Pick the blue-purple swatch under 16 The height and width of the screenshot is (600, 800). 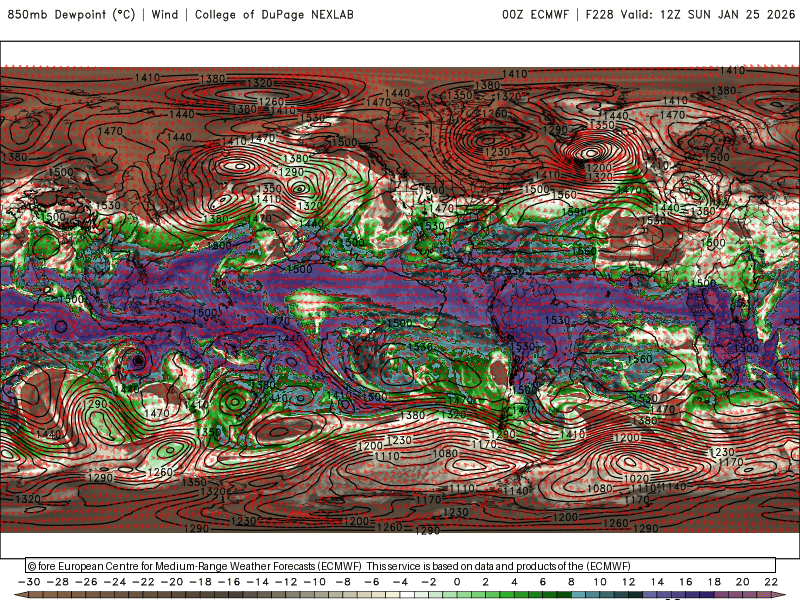pos(693,595)
